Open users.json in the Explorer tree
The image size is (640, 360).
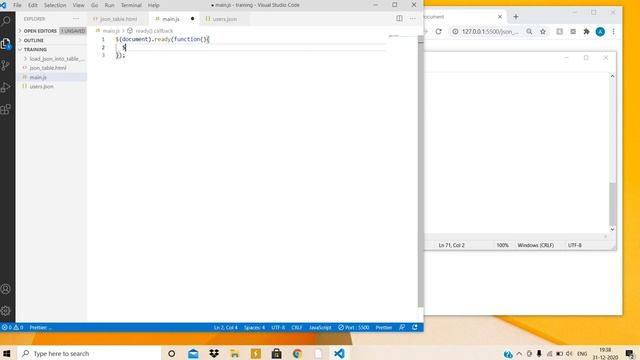(x=42, y=87)
